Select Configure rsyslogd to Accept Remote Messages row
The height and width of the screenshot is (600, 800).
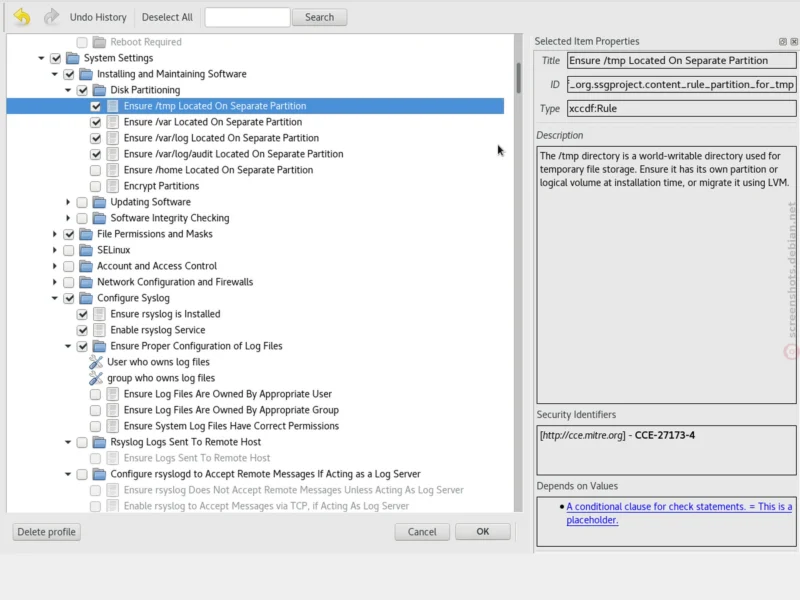coord(255,474)
